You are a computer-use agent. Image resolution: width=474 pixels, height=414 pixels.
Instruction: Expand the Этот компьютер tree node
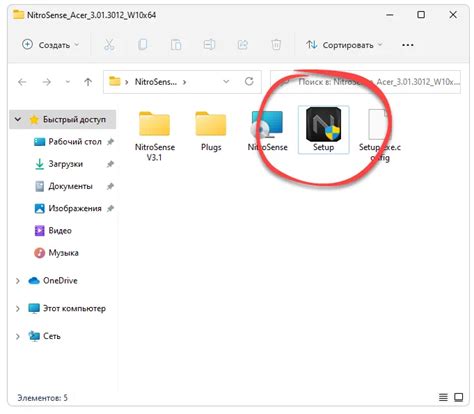pos(18,309)
